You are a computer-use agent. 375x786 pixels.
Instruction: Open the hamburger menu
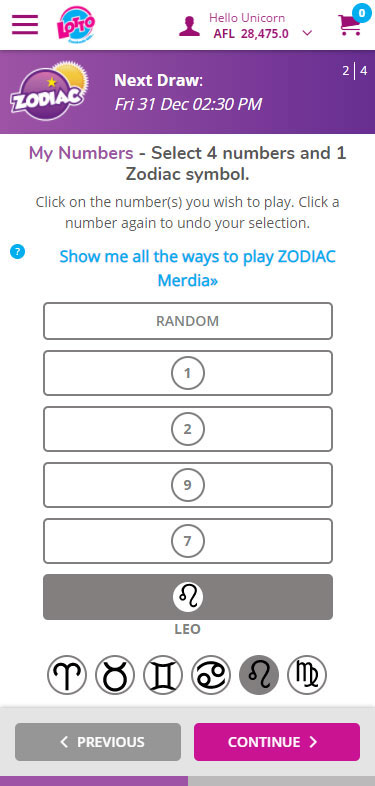click(25, 24)
